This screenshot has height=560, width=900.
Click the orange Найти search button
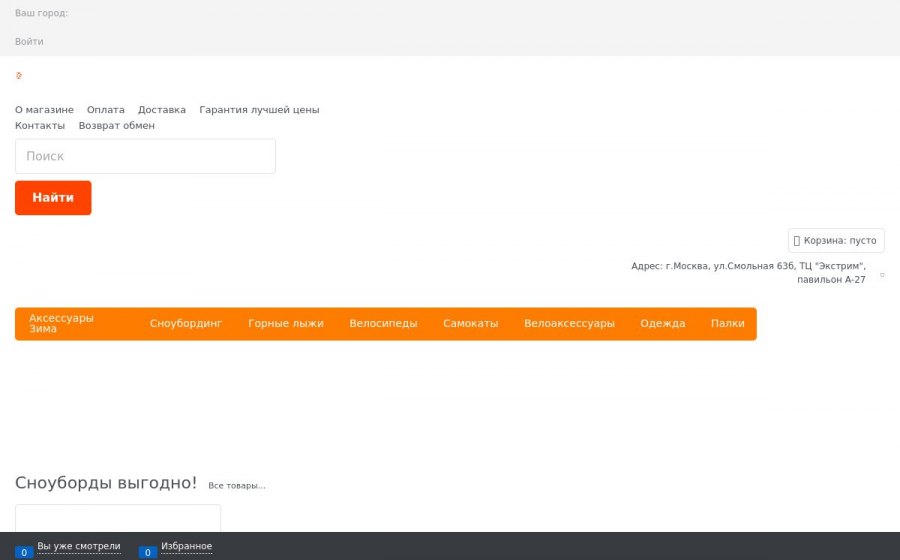(53, 198)
